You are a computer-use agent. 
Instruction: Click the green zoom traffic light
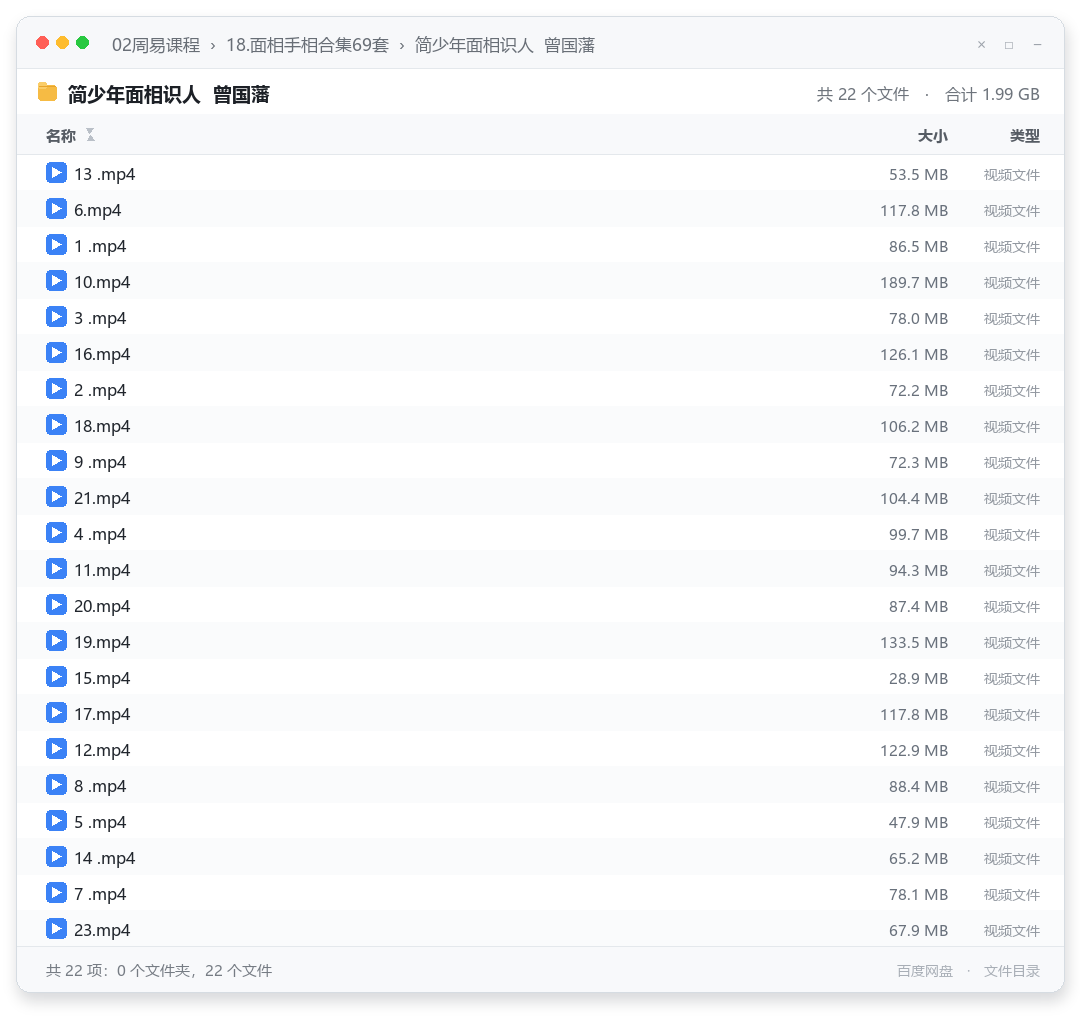point(83,43)
